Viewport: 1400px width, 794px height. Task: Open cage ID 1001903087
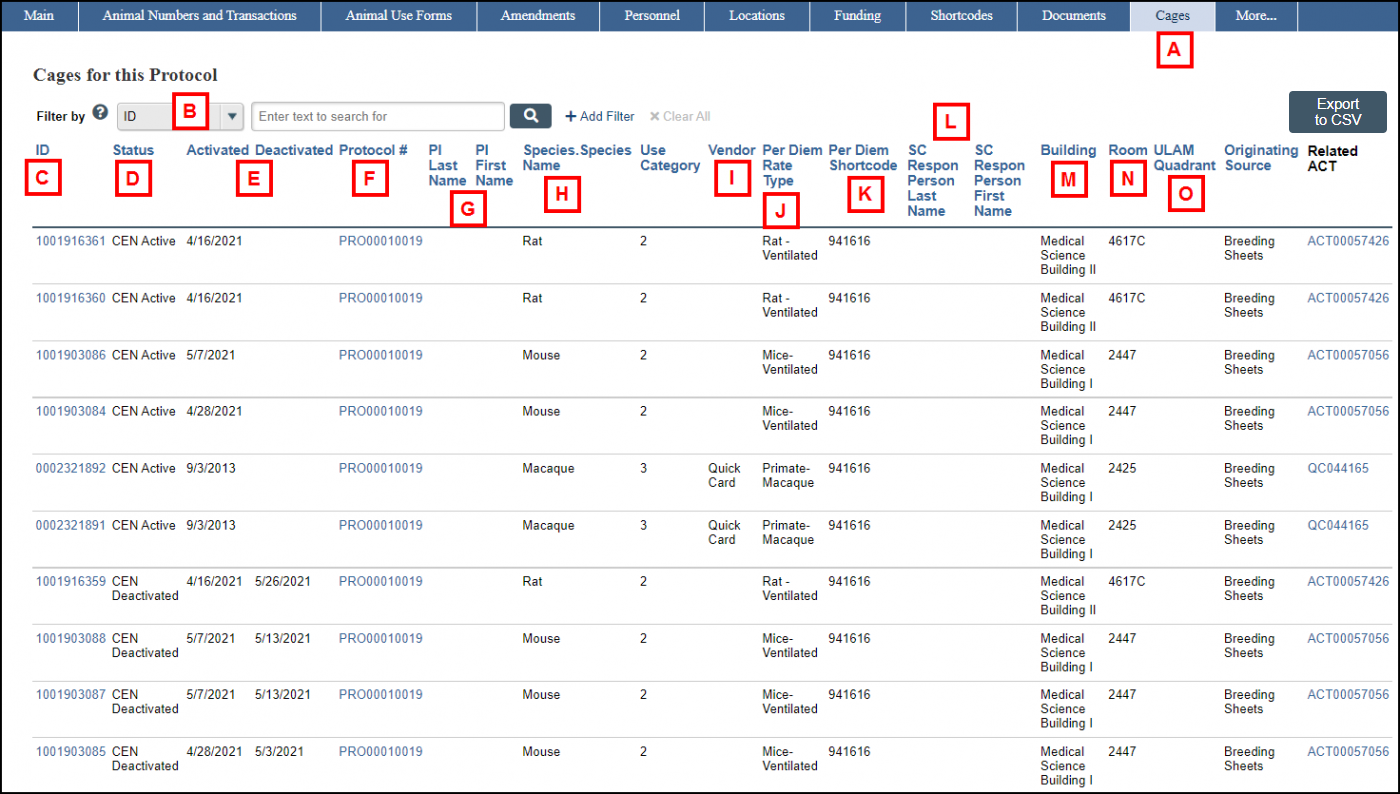70,694
